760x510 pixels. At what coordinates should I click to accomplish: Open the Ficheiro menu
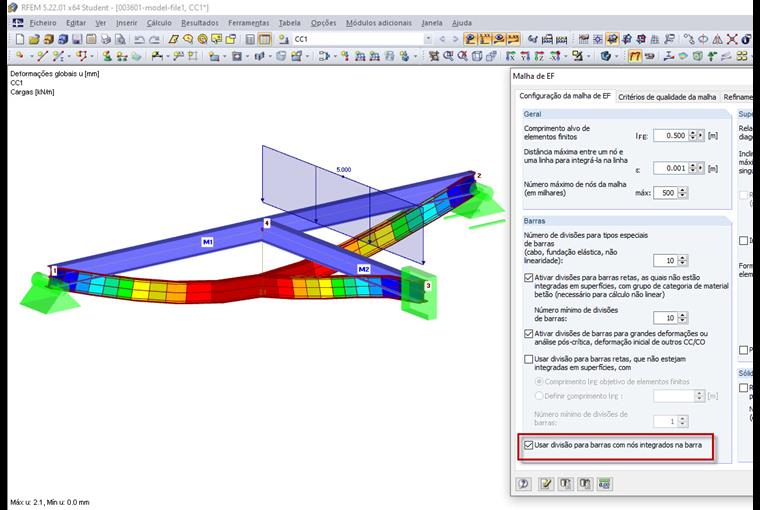(43, 23)
